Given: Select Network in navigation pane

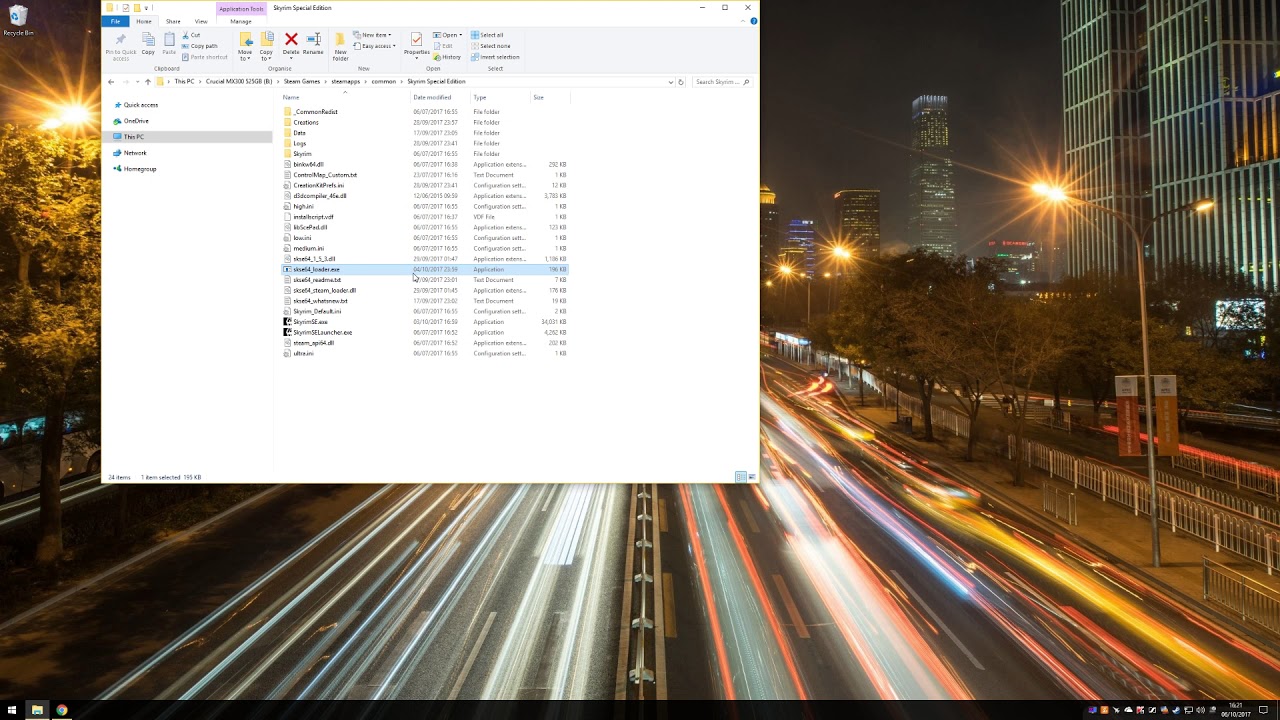Looking at the screenshot, I should (135, 153).
